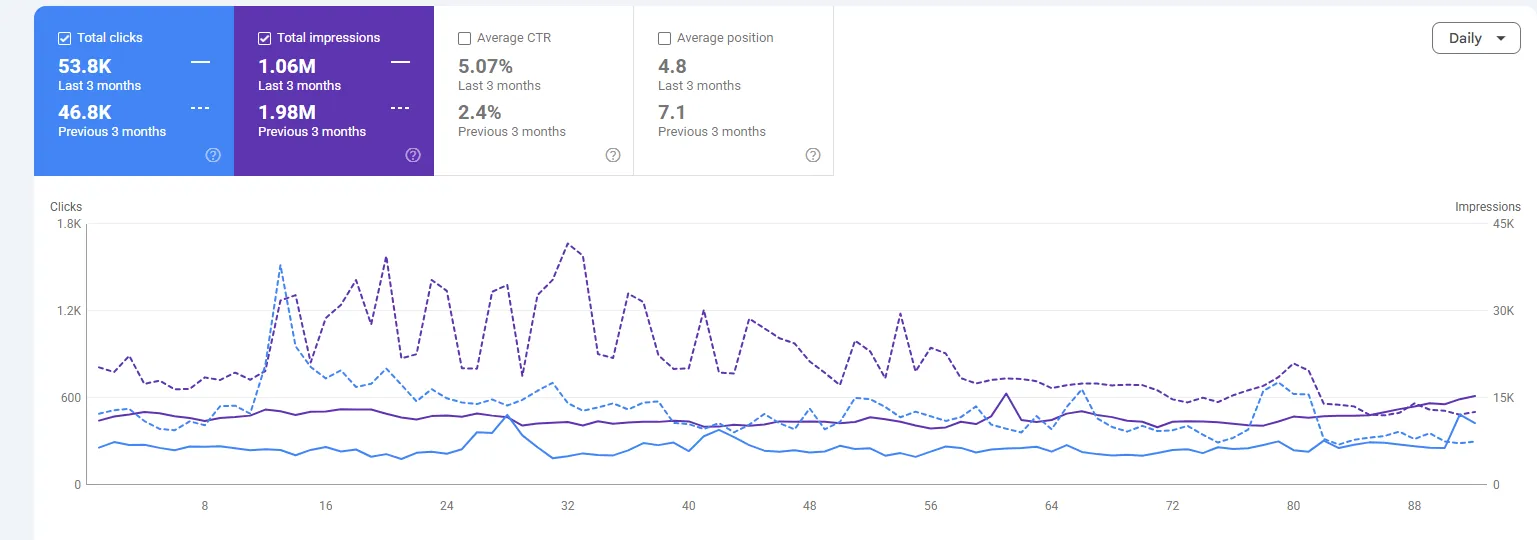Click dashed line legend on Total clicks card
Screen dimensions: 1537x540
(x=200, y=108)
